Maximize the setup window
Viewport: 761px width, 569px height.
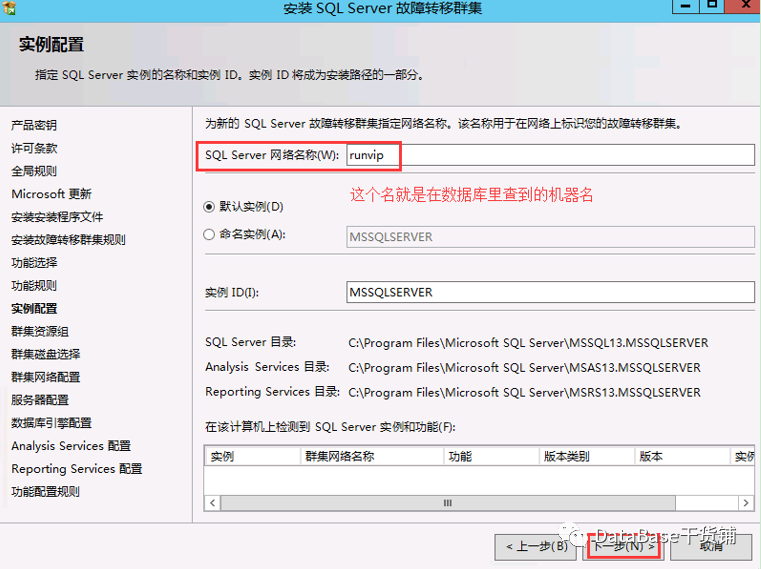click(x=711, y=5)
